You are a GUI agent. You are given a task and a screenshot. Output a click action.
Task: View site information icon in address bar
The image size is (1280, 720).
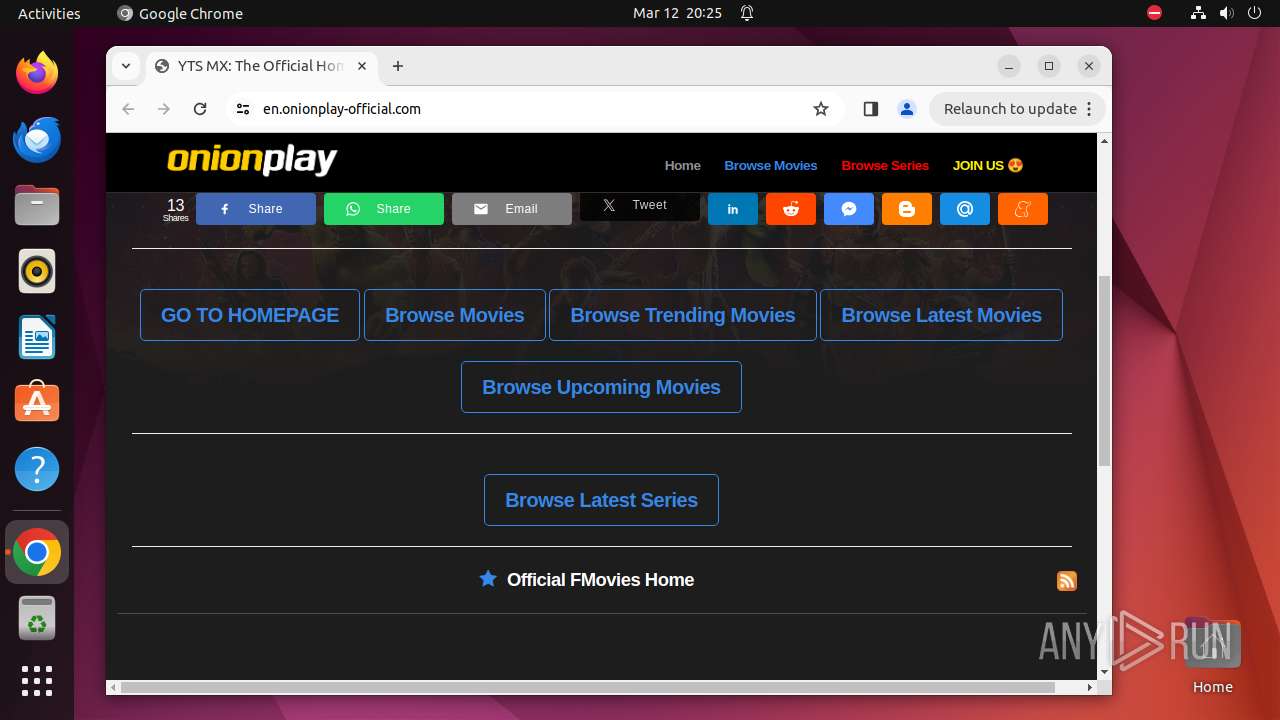click(x=243, y=109)
